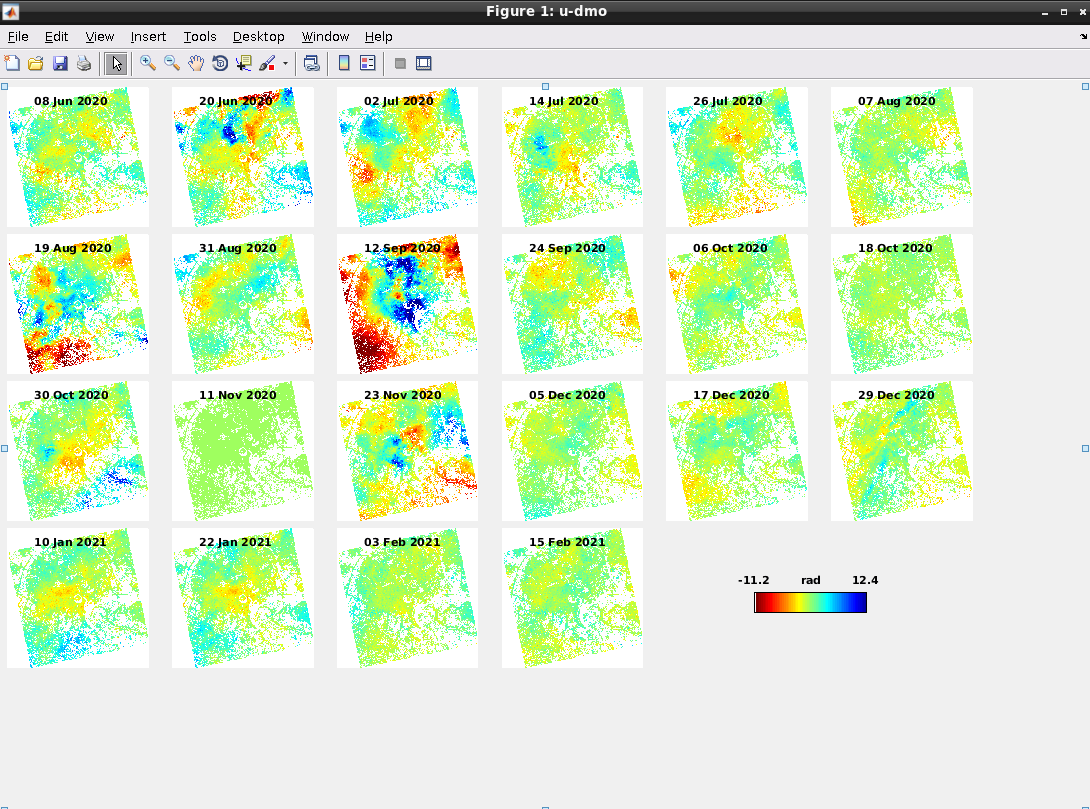This screenshot has height=809, width=1090.
Task: Create a new figure from the toolbar
Action: [x=12, y=63]
